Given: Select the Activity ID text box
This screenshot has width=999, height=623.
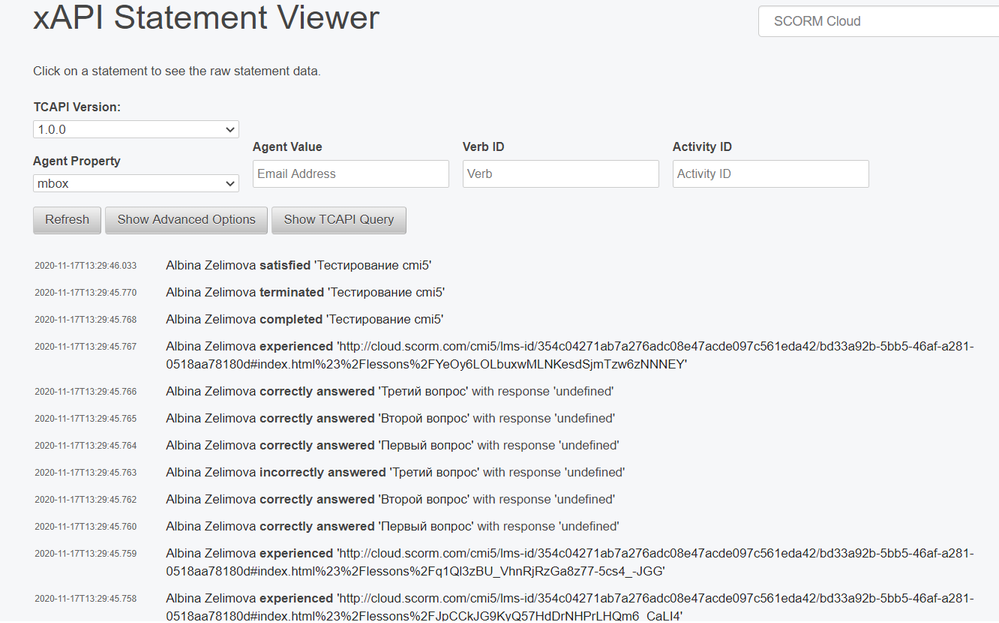Looking at the screenshot, I should [770, 174].
